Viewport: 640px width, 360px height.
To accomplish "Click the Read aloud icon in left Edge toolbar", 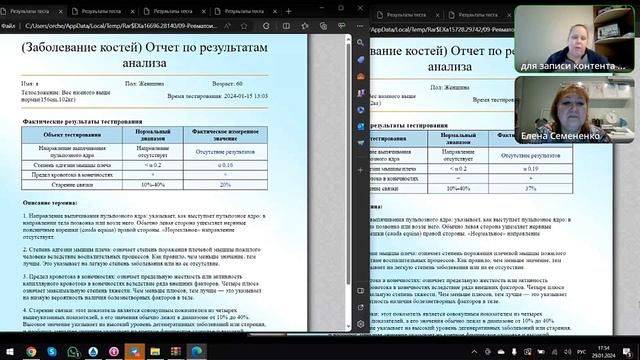I will pyautogui.click(x=227, y=26).
